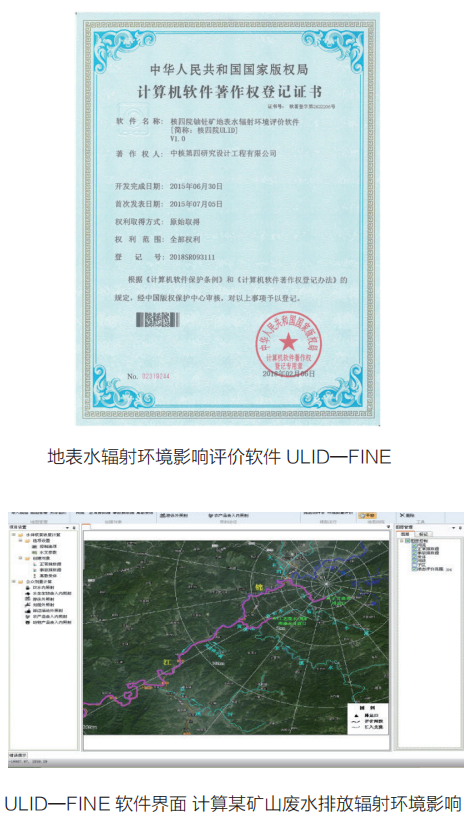Viewport: 474px width, 828px height.
Task: Click the agricultural product ingestion ribbon icon
Action: tap(211, 515)
